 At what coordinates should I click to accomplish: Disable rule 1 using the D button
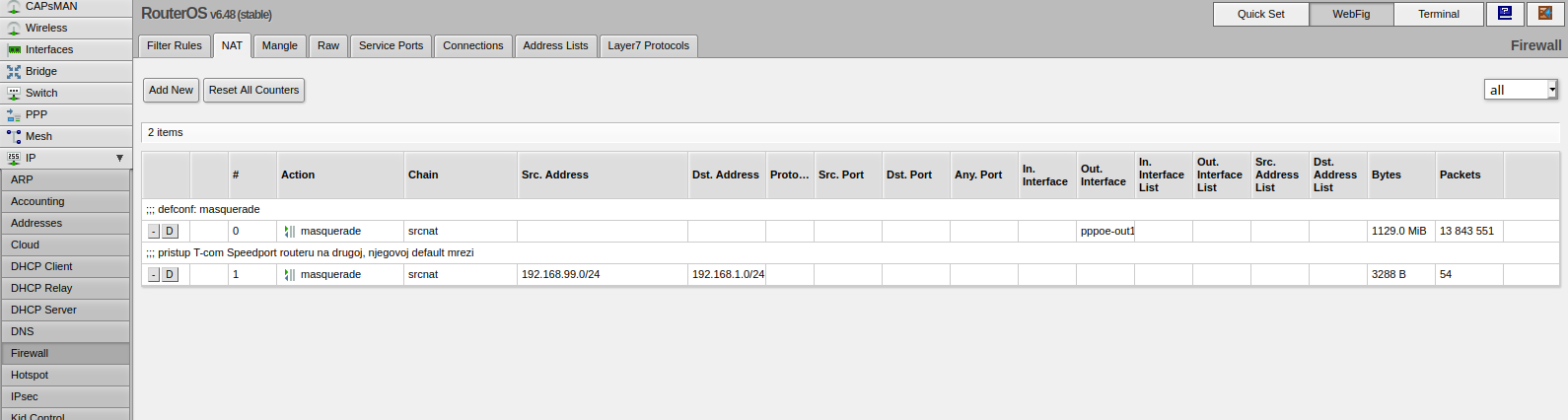coord(170,275)
